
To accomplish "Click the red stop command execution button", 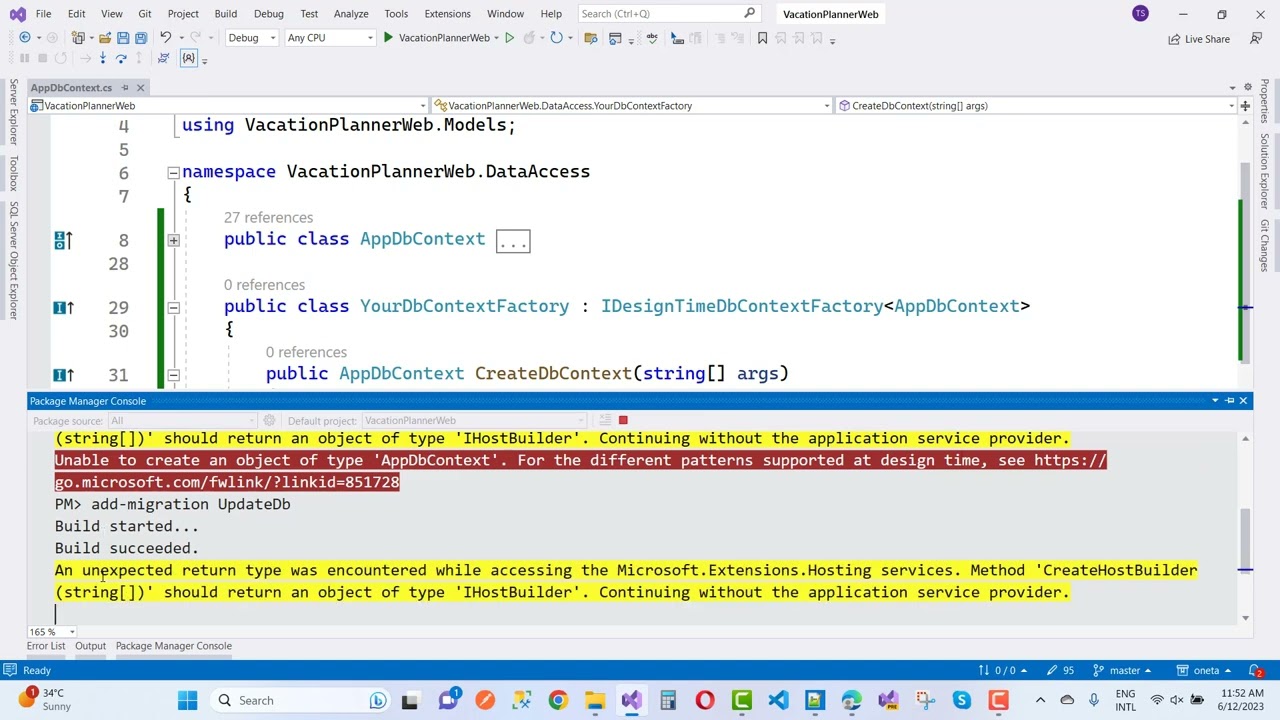I will 623,420.
